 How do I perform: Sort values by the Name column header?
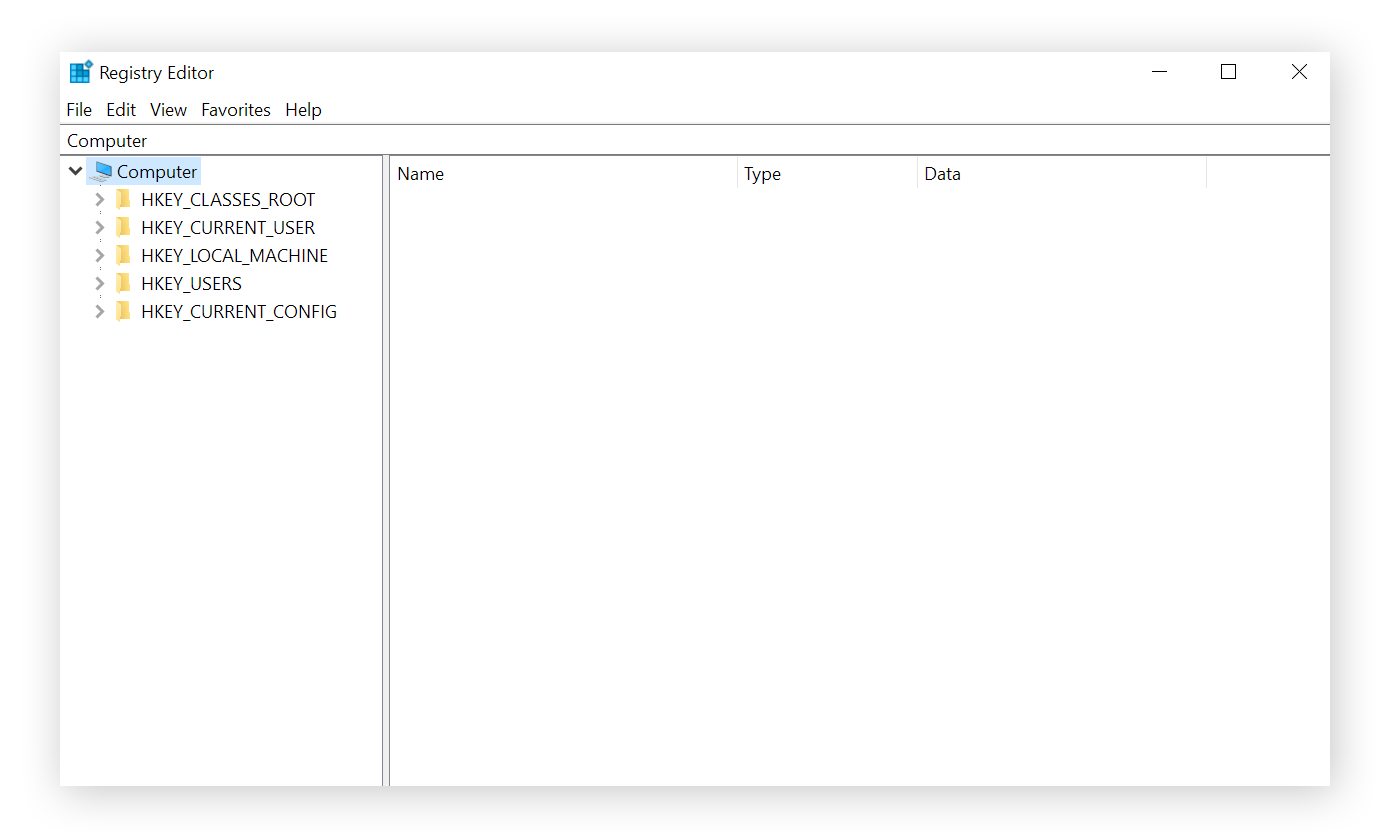click(x=420, y=173)
